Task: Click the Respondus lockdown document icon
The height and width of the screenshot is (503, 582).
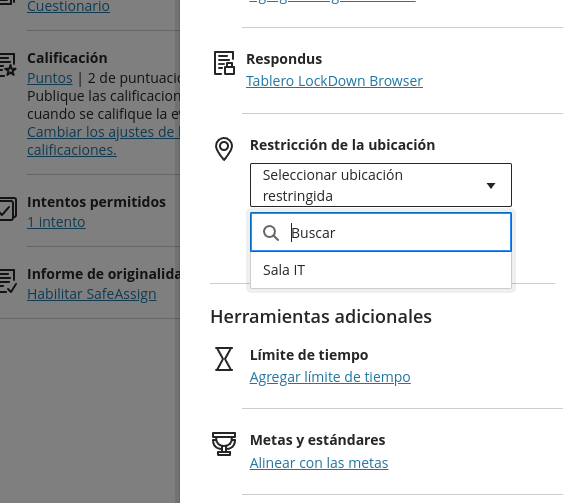Action: pos(224,63)
